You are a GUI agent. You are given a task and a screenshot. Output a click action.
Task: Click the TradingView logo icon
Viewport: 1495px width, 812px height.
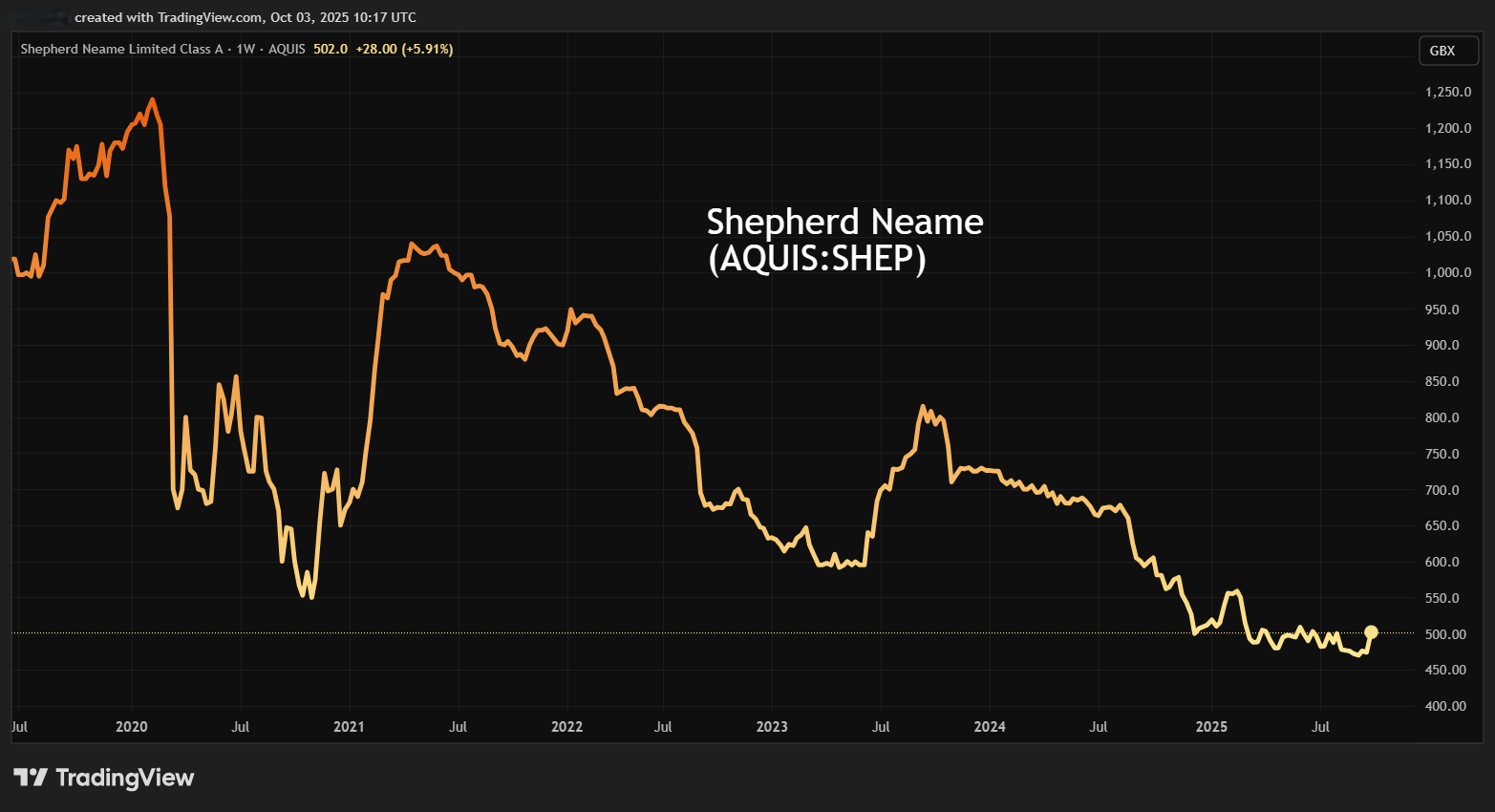click(31, 778)
